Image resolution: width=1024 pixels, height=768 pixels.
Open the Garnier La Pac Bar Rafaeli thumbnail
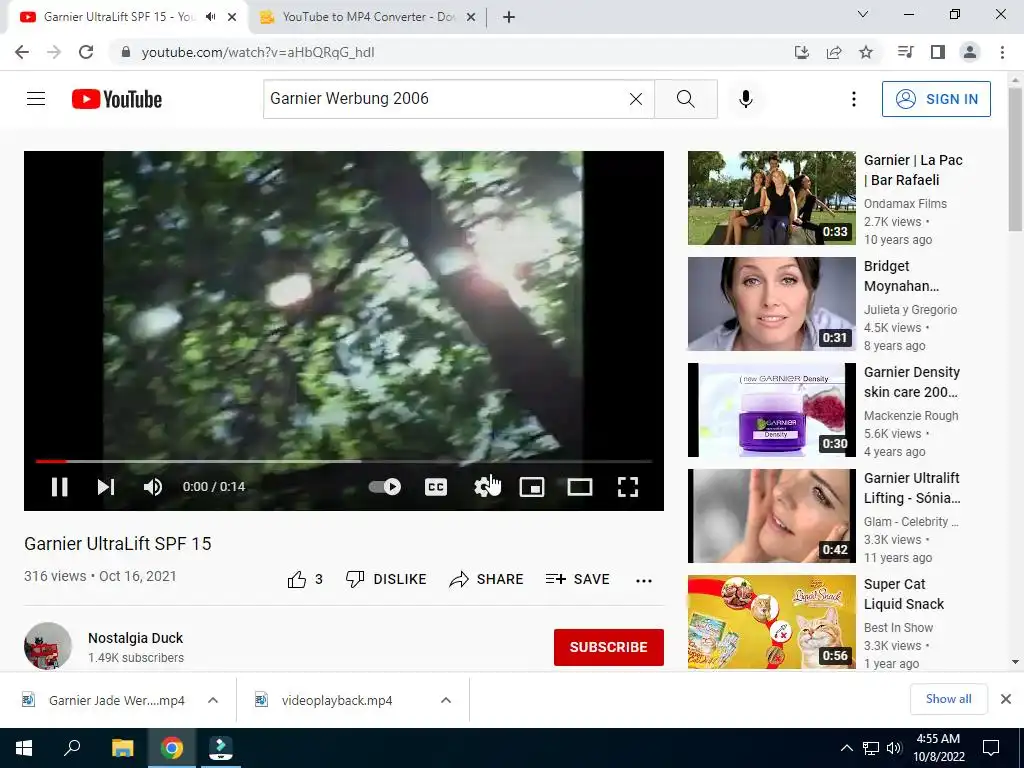(x=771, y=198)
